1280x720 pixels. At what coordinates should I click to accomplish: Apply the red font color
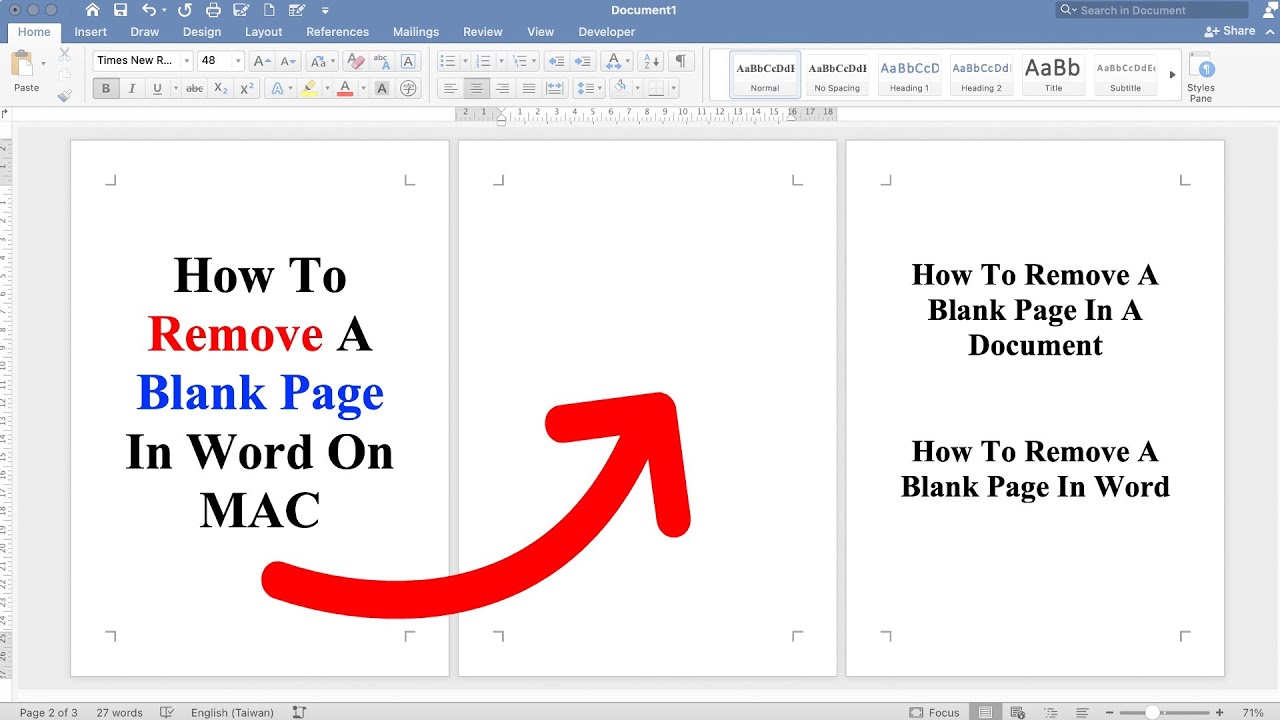345,88
